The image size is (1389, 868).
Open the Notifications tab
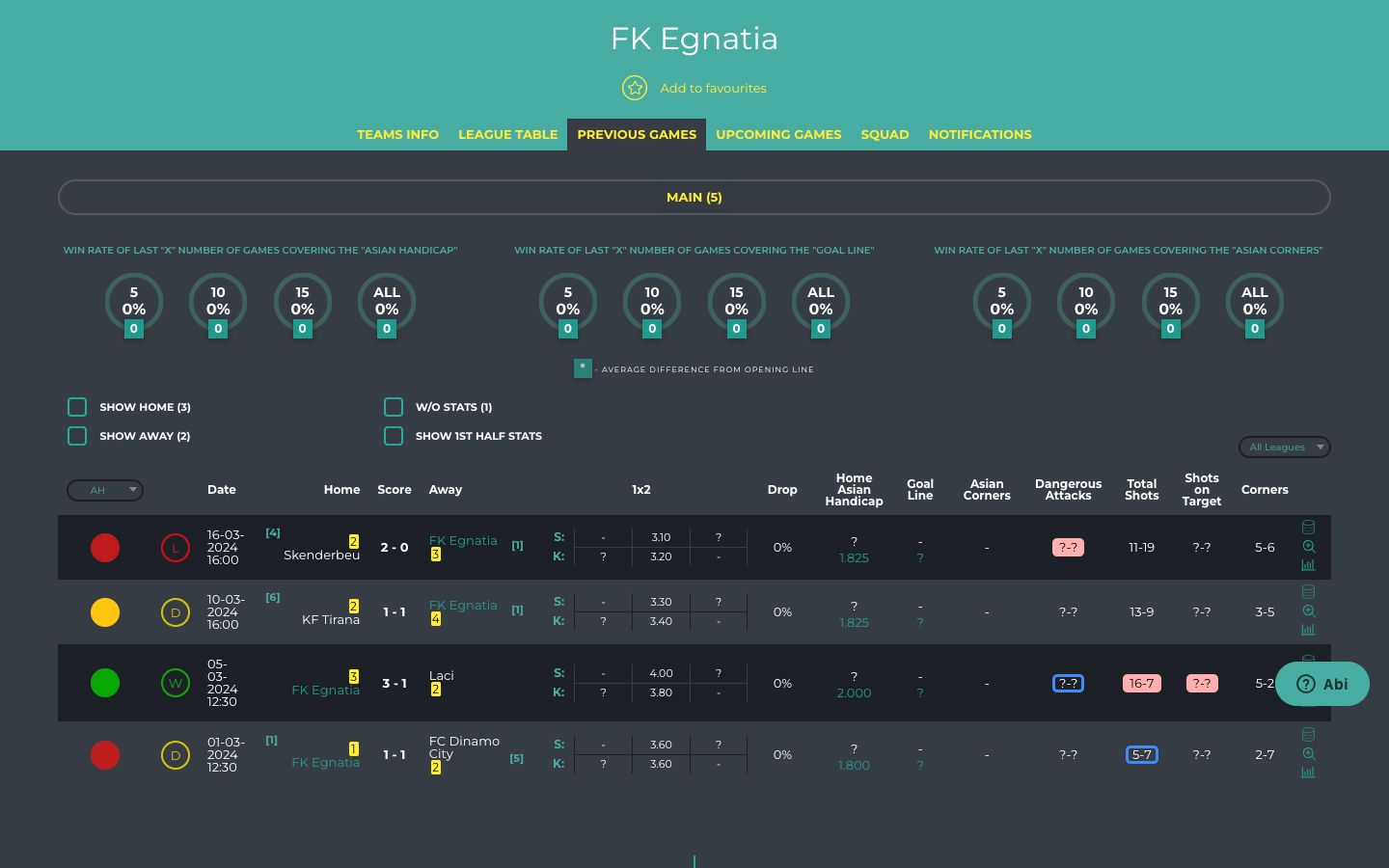(980, 134)
